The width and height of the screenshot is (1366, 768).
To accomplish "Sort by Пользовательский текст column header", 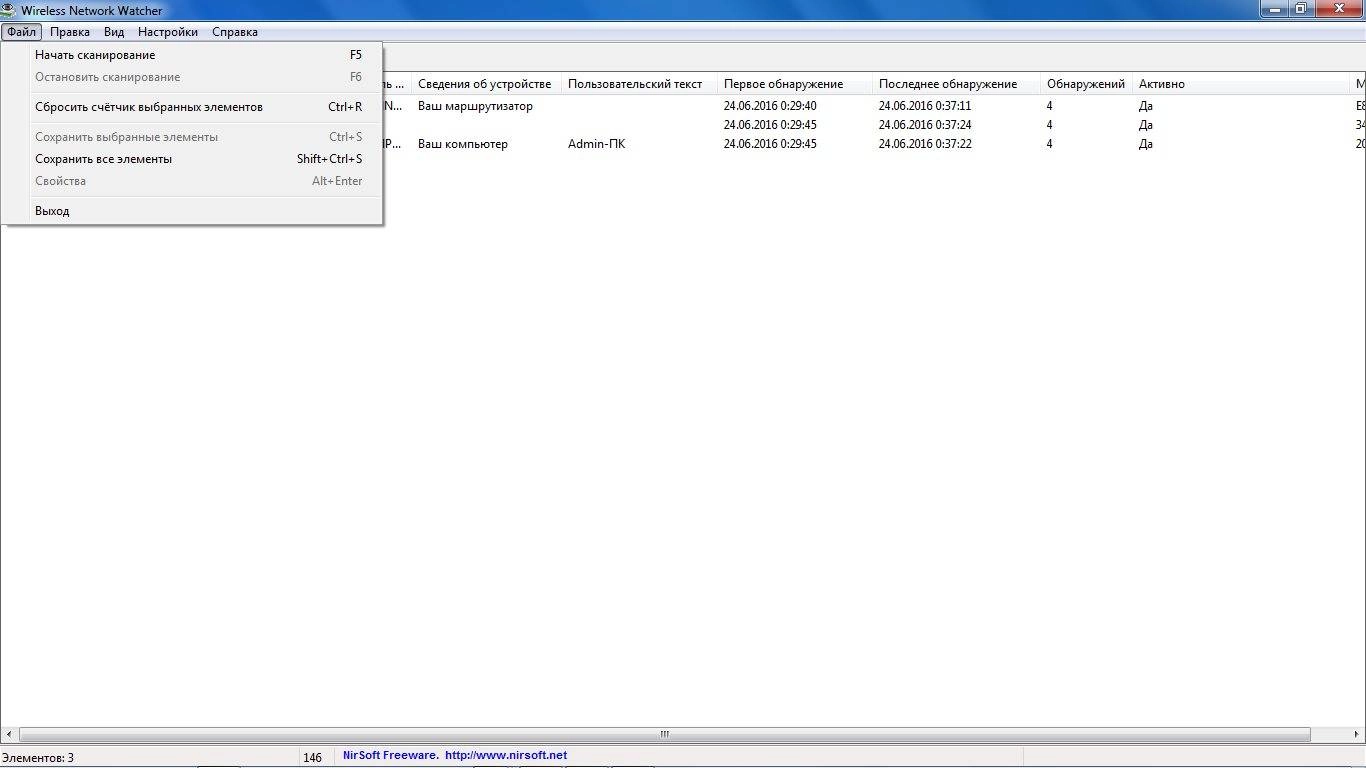I will pos(640,84).
